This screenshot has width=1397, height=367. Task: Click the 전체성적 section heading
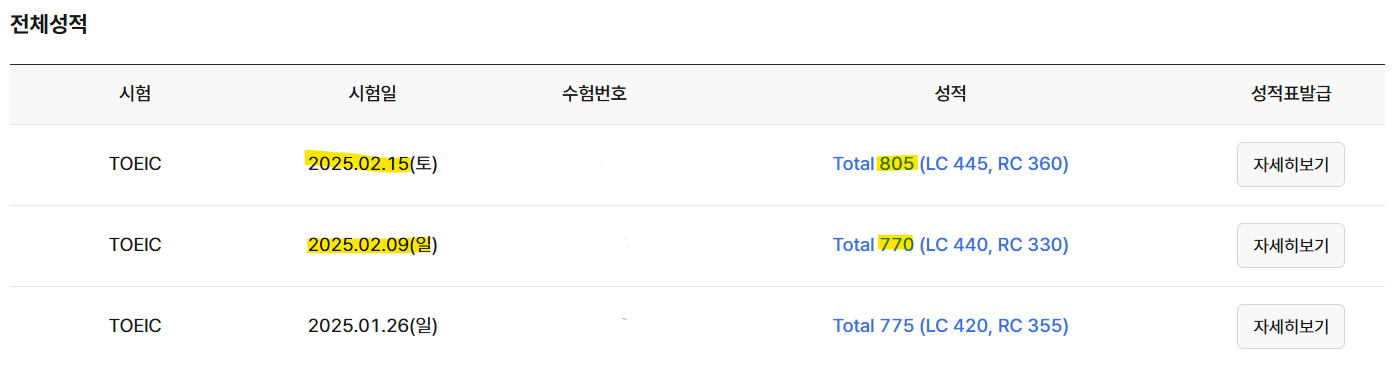(49, 25)
